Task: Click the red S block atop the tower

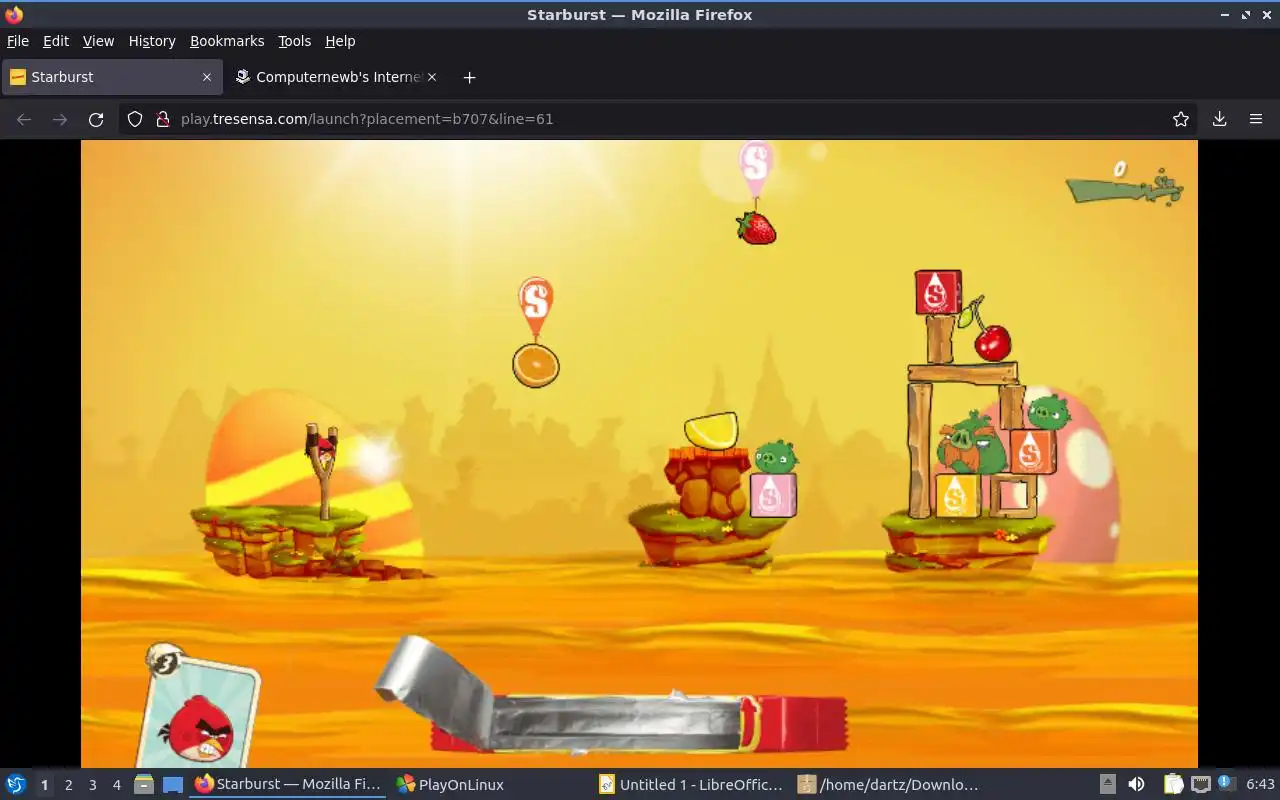Action: (938, 292)
